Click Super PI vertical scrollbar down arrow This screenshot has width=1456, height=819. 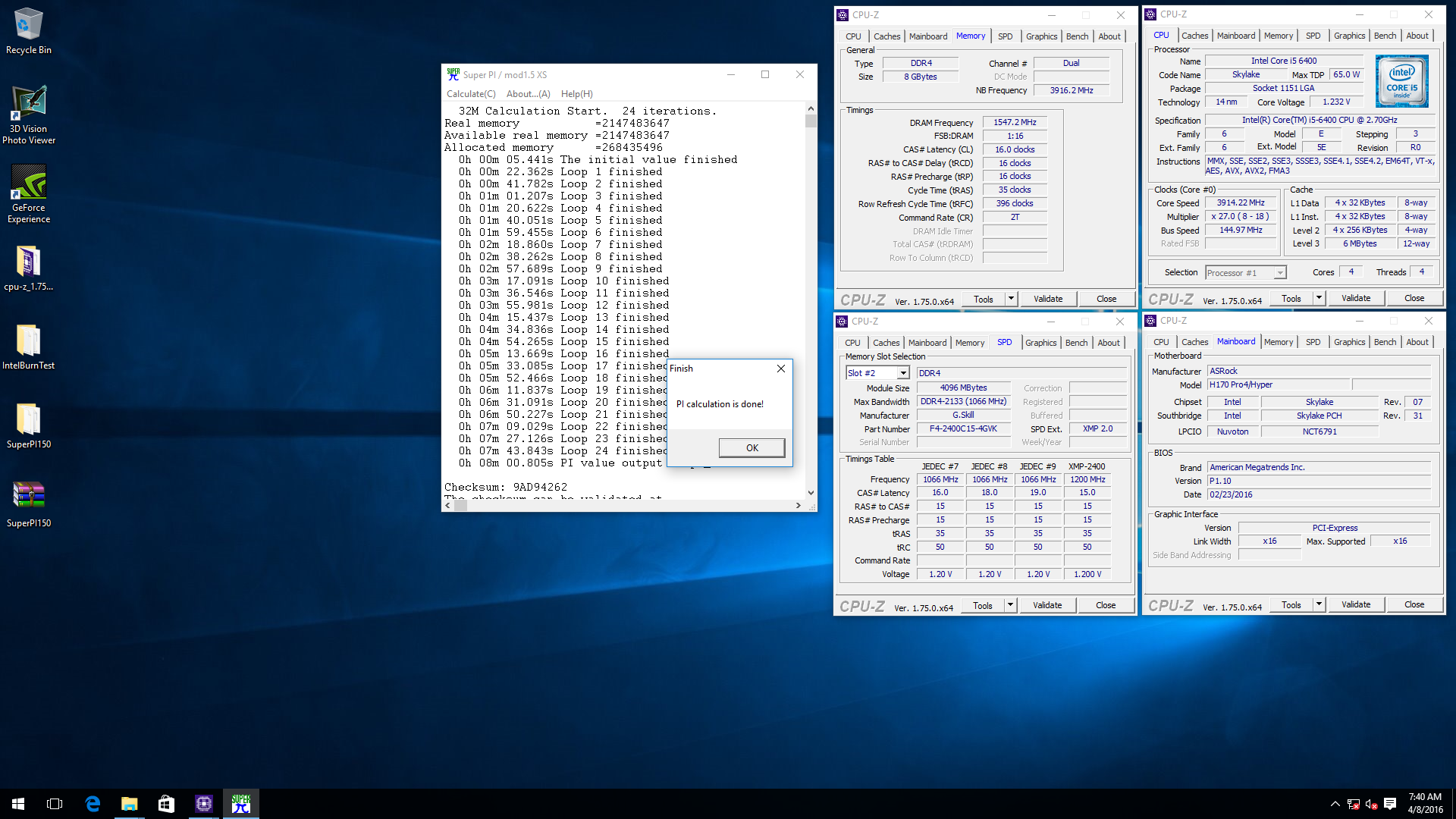point(811,493)
